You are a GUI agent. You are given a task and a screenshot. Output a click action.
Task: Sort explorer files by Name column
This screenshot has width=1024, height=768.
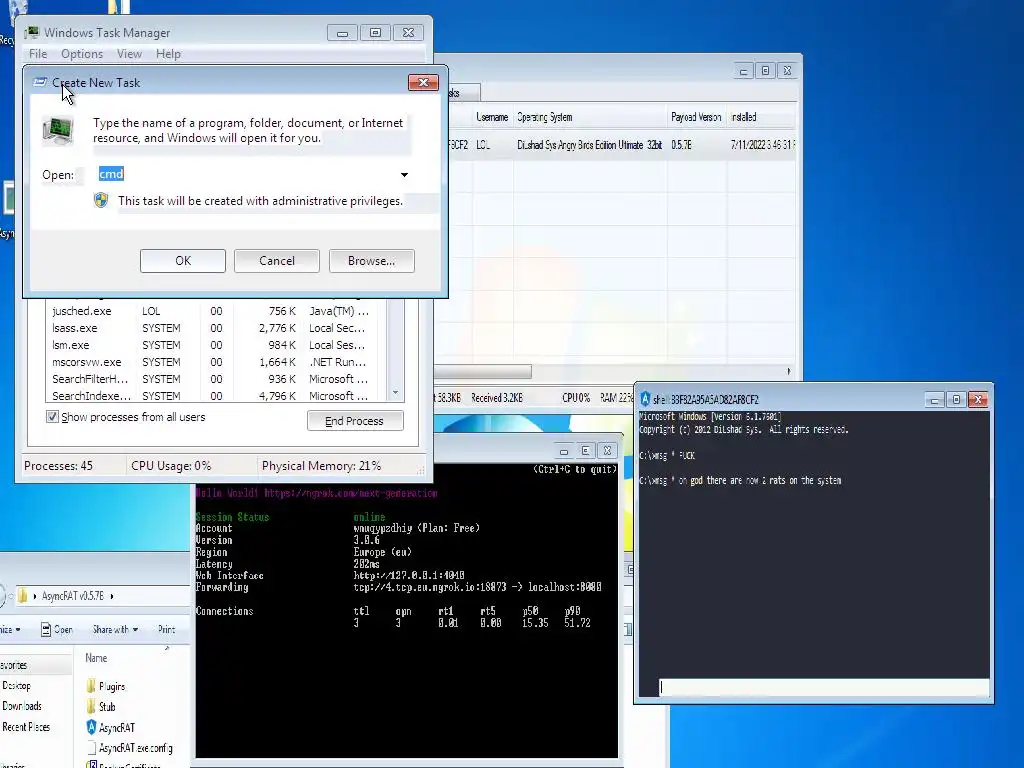pos(96,658)
